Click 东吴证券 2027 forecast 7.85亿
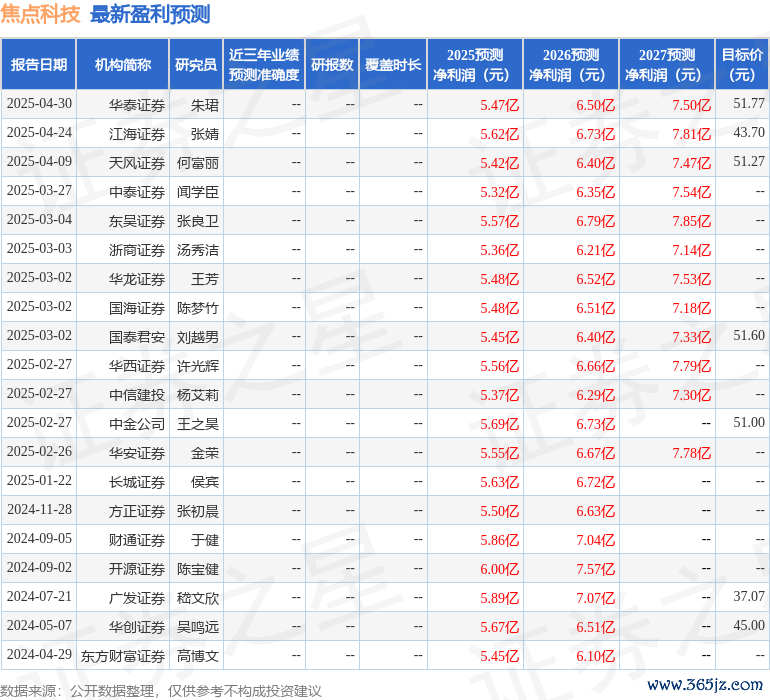 pos(691,221)
